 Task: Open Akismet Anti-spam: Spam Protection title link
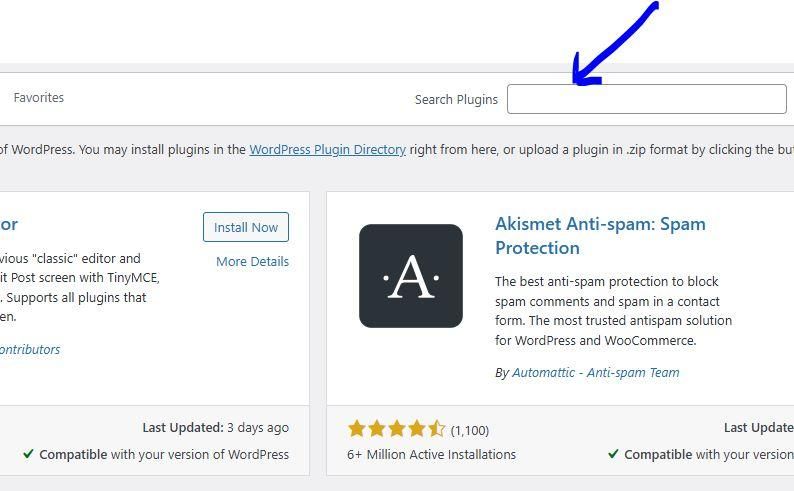[600, 236]
